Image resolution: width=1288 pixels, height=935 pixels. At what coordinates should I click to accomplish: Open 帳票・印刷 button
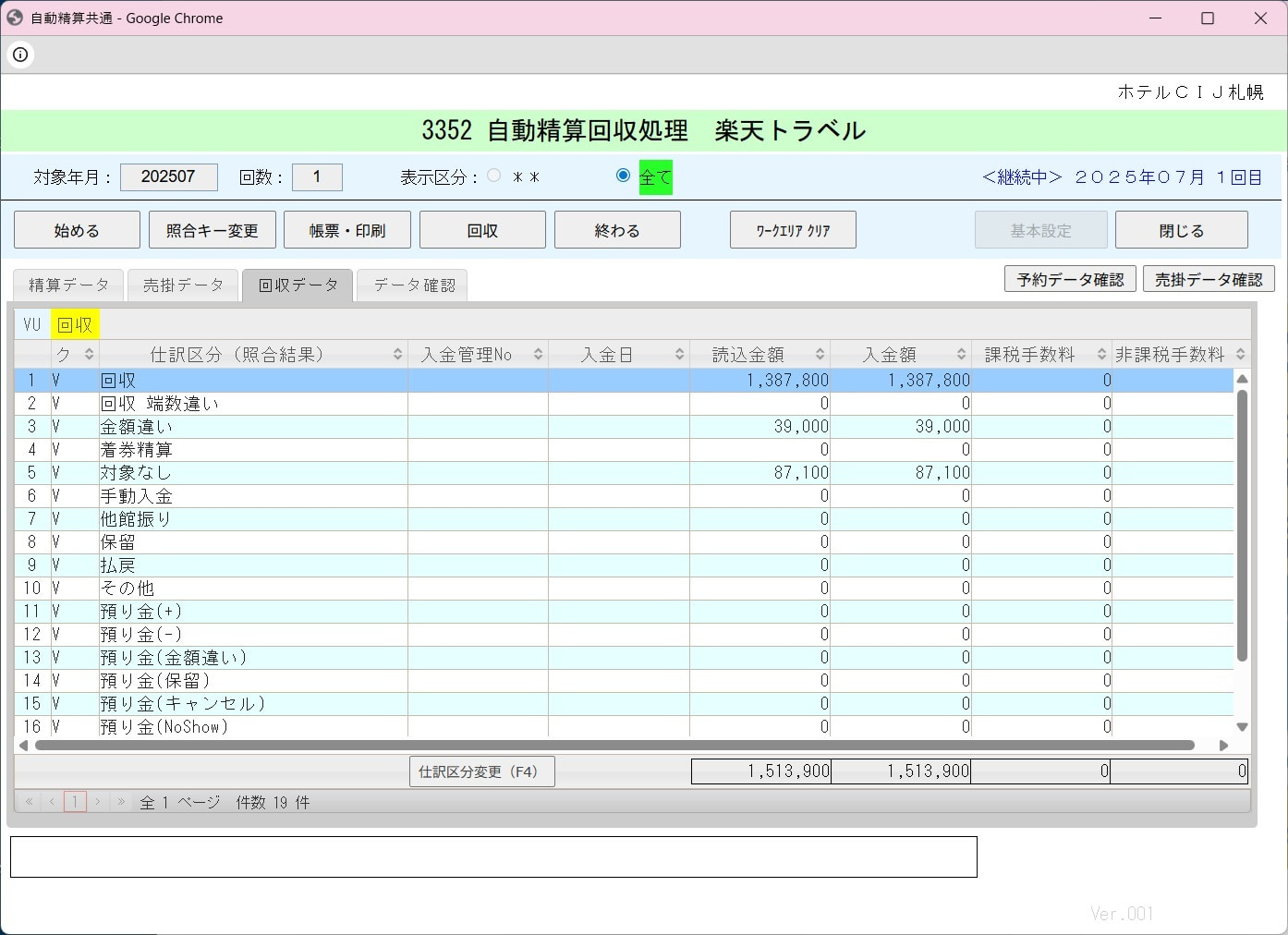(347, 230)
